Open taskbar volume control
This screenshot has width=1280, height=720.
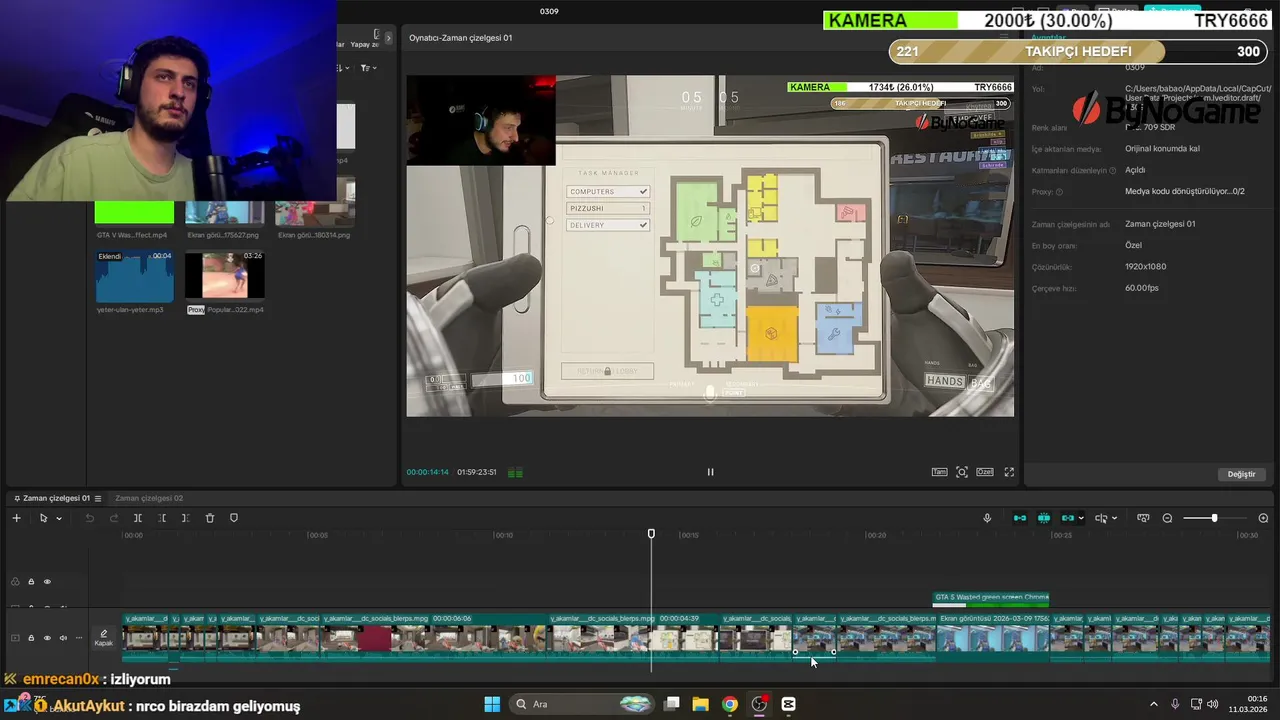(1212, 704)
